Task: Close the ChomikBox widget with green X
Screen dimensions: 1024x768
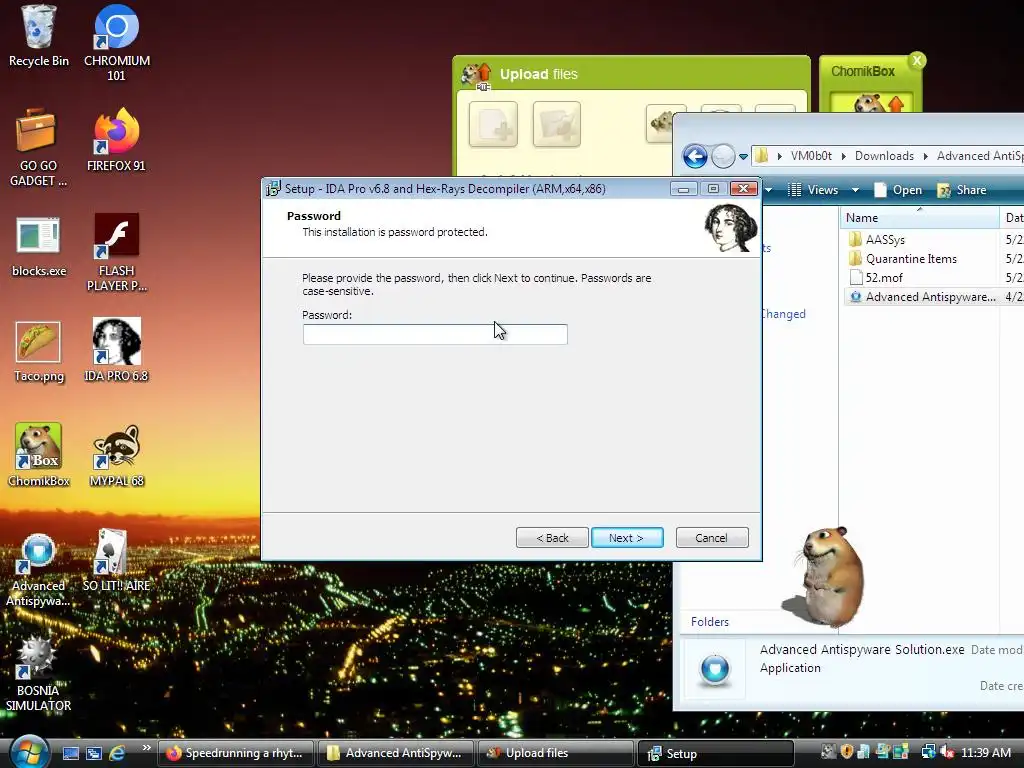Action: pos(917,61)
